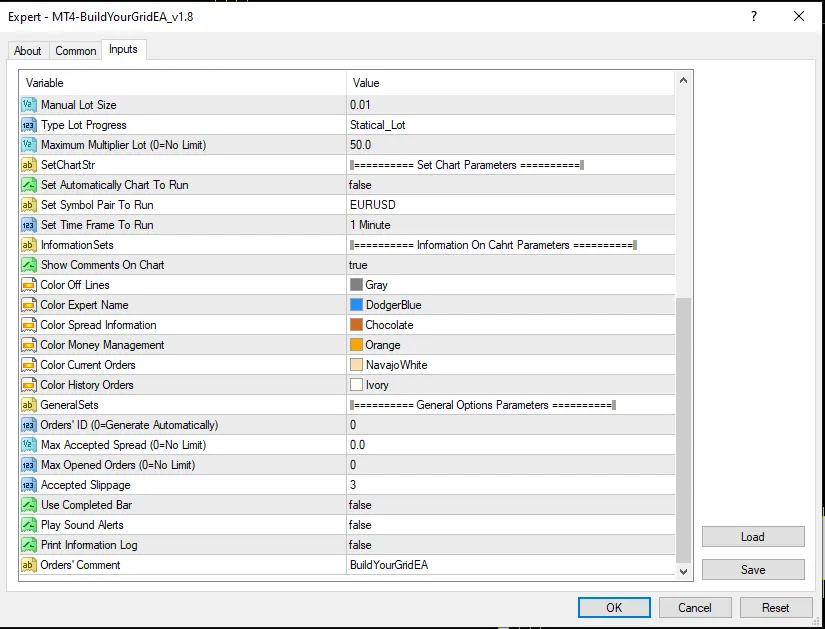
Task: Edit the Manual Lot Size value 0.01
Action: point(510,105)
